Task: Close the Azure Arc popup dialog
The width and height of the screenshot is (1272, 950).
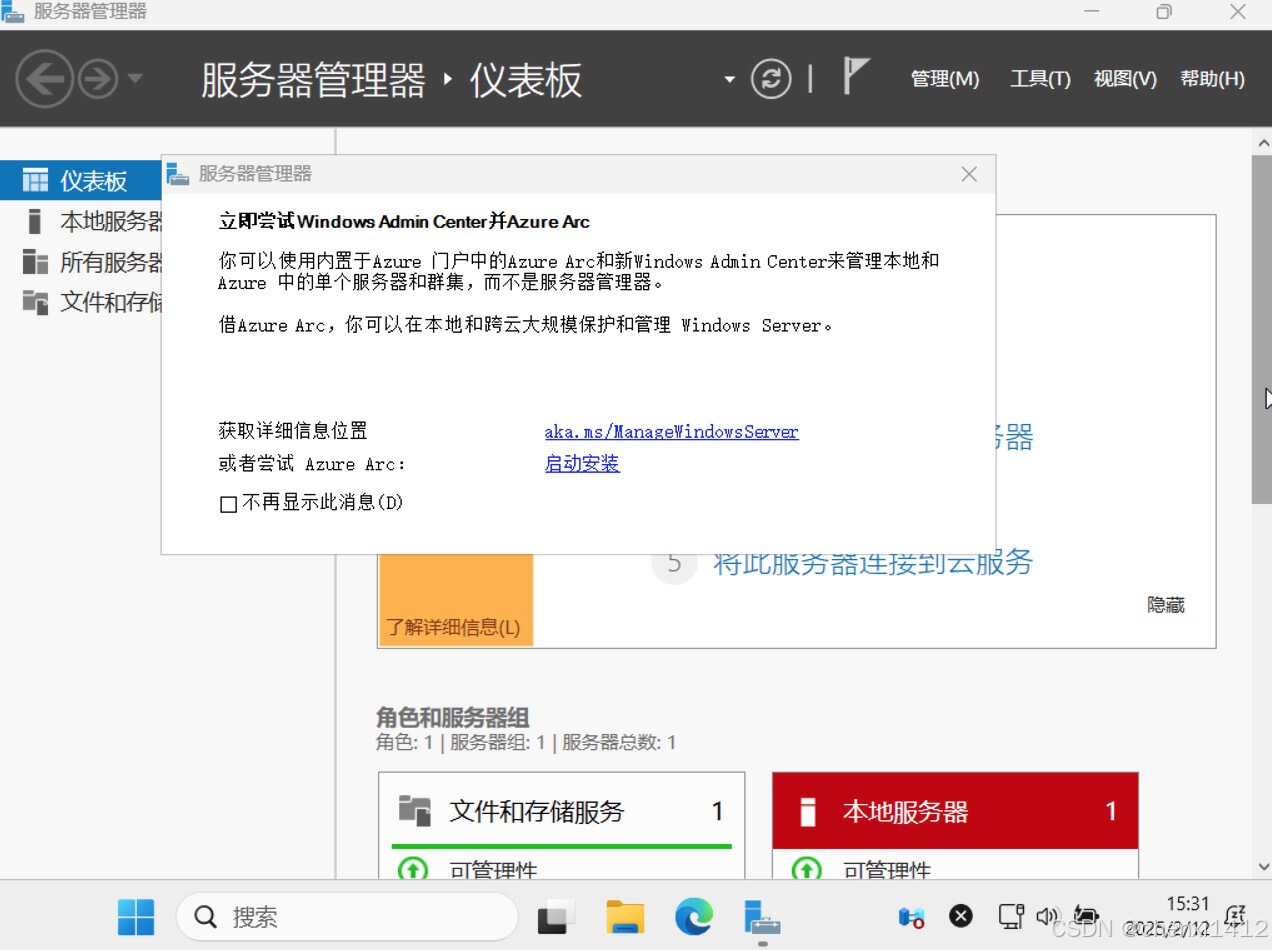Action: coord(969,174)
